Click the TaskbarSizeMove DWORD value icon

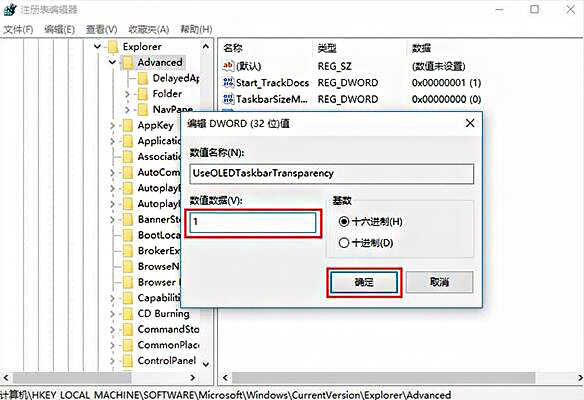click(x=228, y=99)
